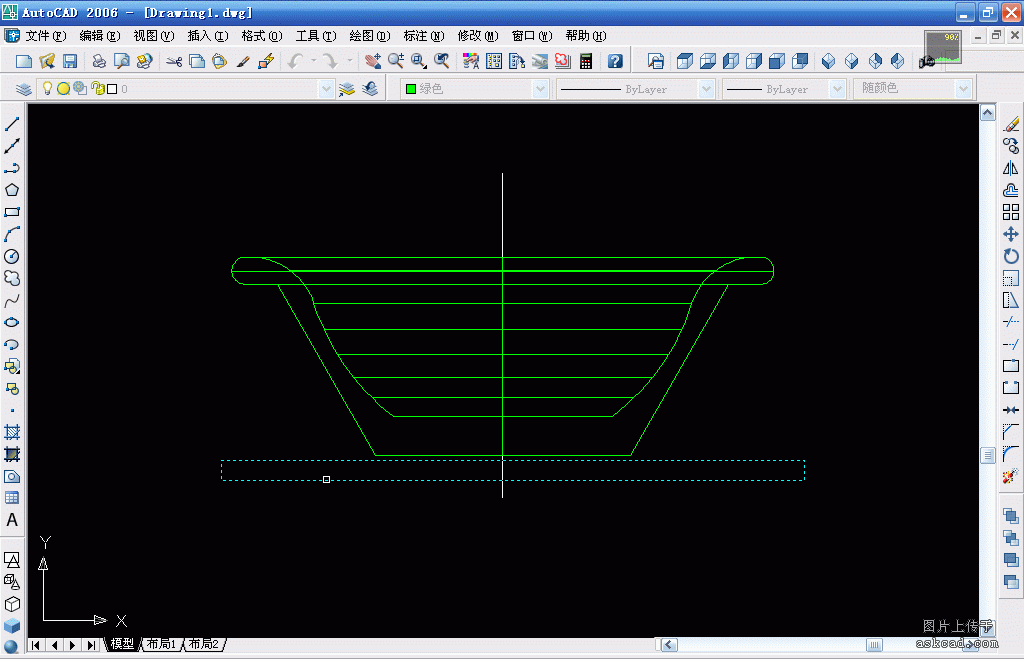Viewport: 1024px width, 659px height.
Task: Switch to the 布局2 layout tab
Action: point(204,644)
